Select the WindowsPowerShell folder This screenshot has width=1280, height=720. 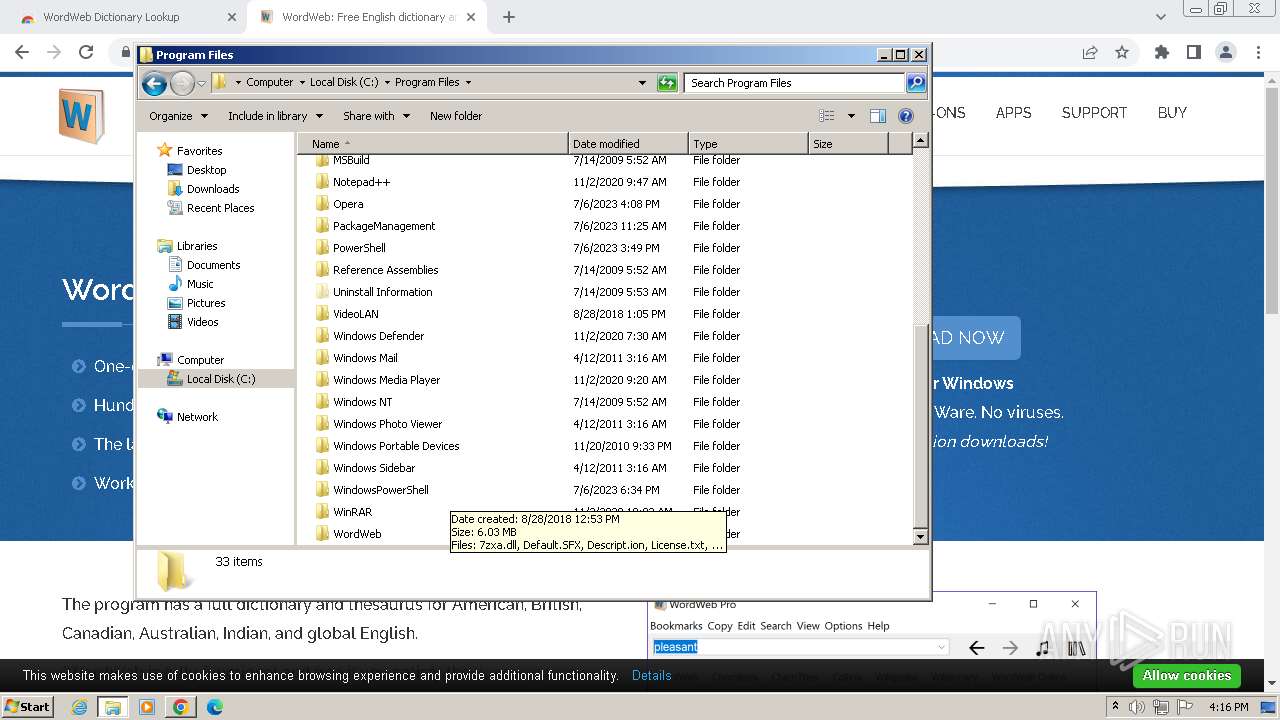[380, 490]
